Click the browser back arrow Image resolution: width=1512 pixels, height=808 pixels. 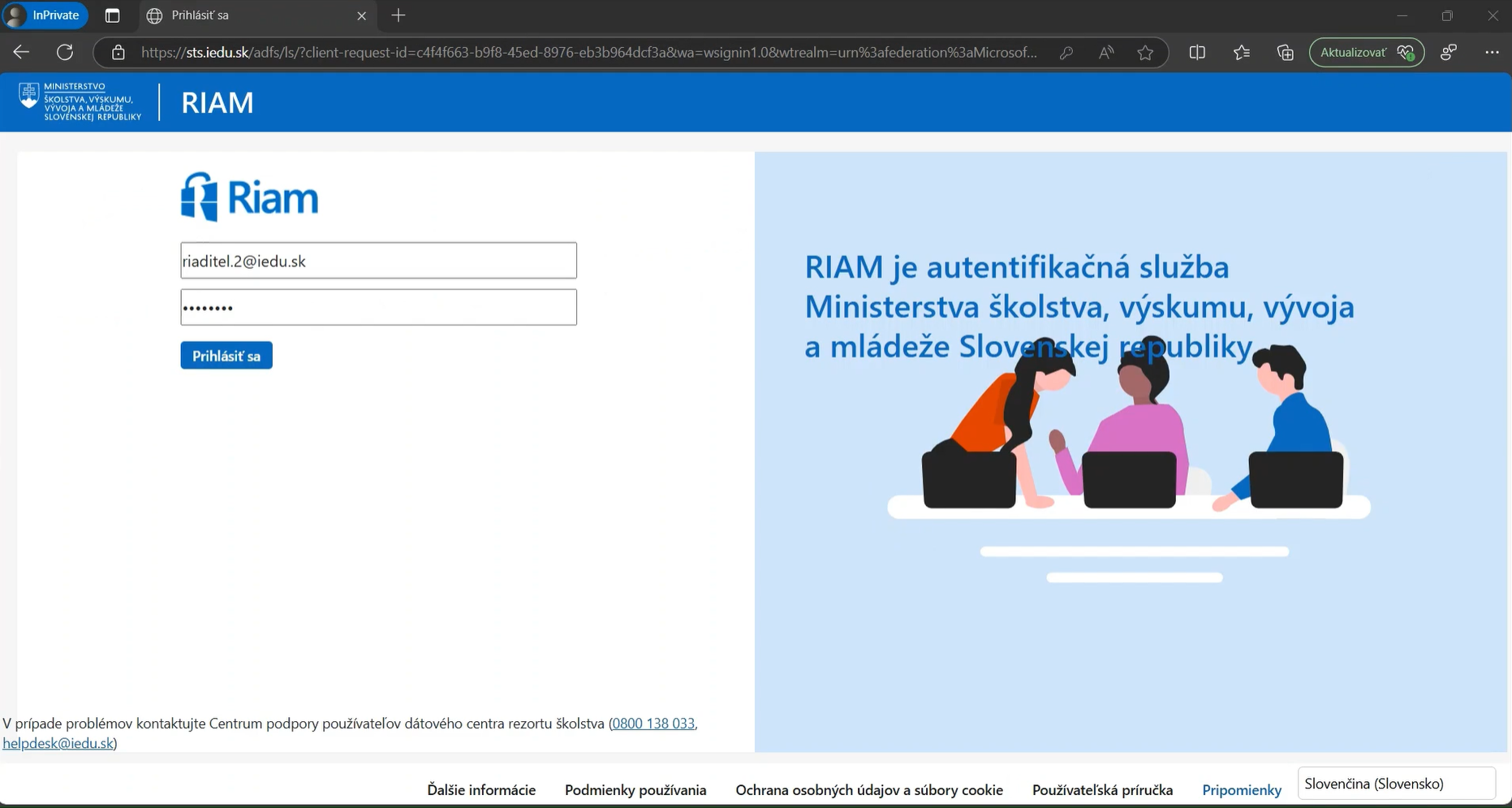click(x=21, y=53)
